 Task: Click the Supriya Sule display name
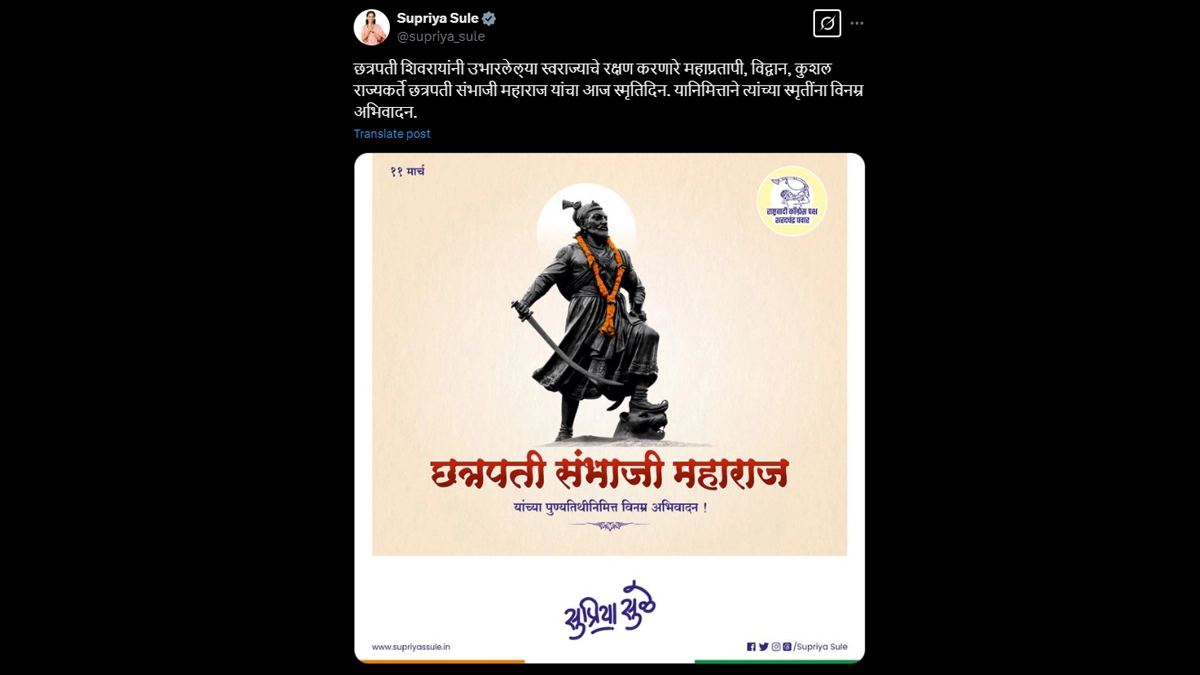coord(437,18)
